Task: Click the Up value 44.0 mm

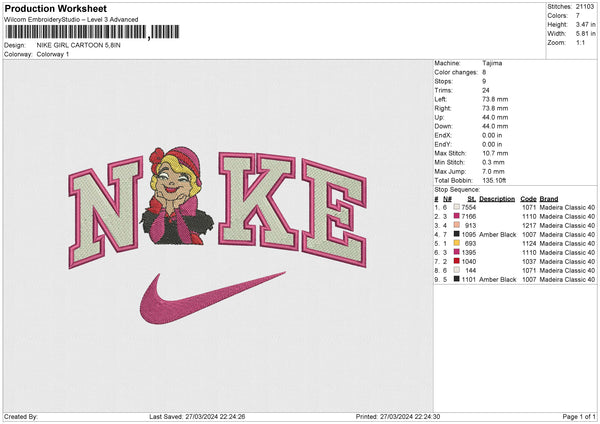Action: pyautogui.click(x=495, y=117)
